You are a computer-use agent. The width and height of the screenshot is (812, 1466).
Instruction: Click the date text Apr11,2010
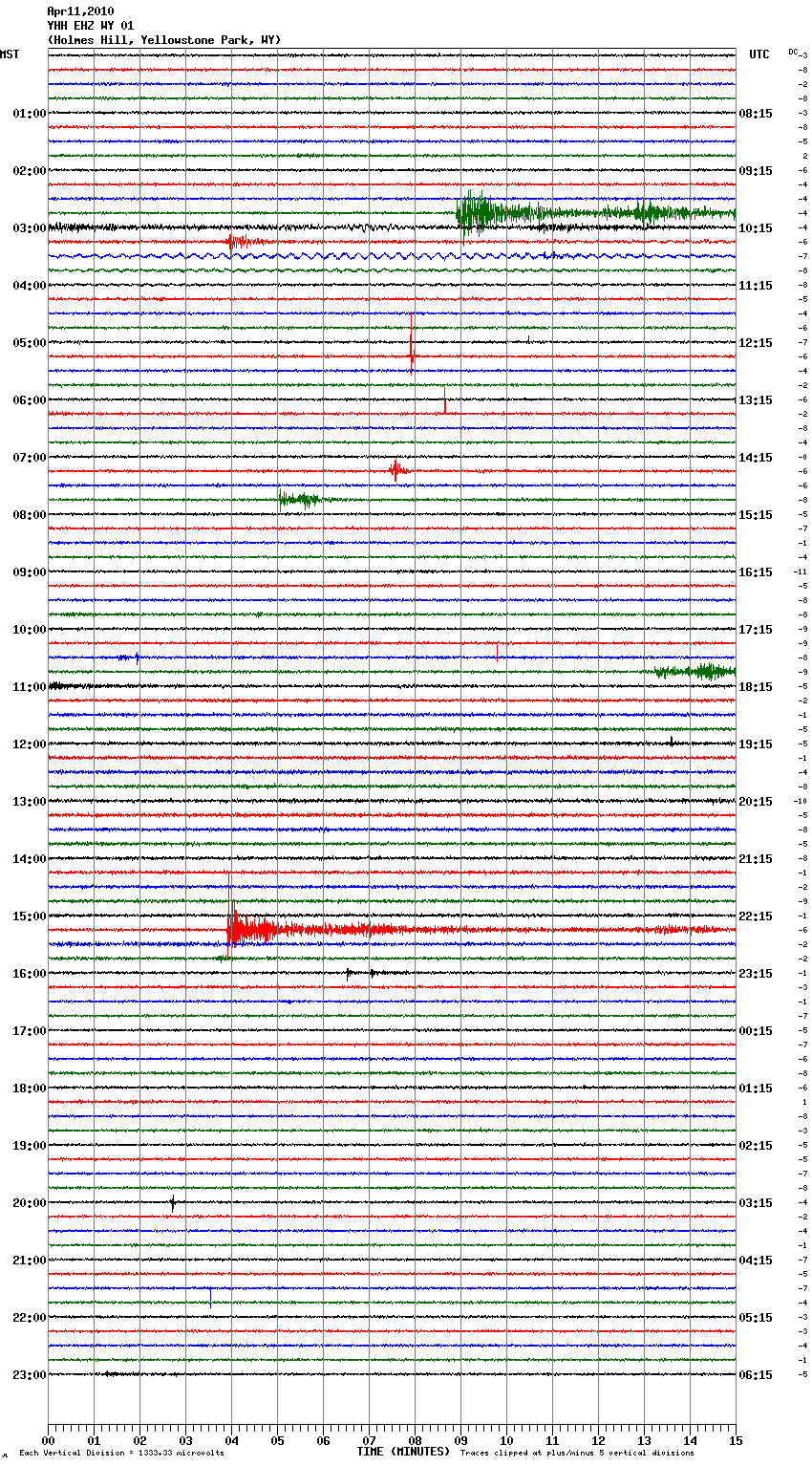(x=80, y=11)
